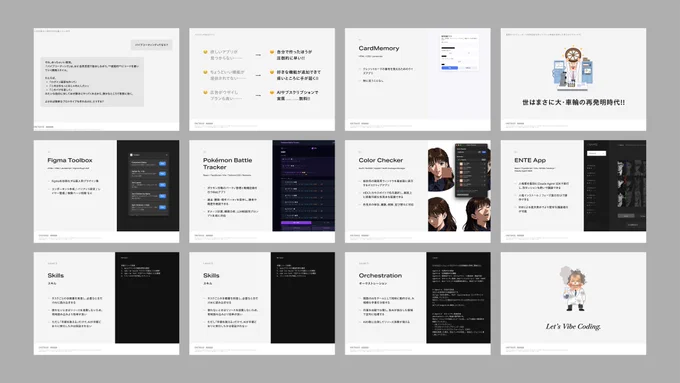Click the CardMemory title text
The height and width of the screenshot is (383, 680).
coord(379,48)
